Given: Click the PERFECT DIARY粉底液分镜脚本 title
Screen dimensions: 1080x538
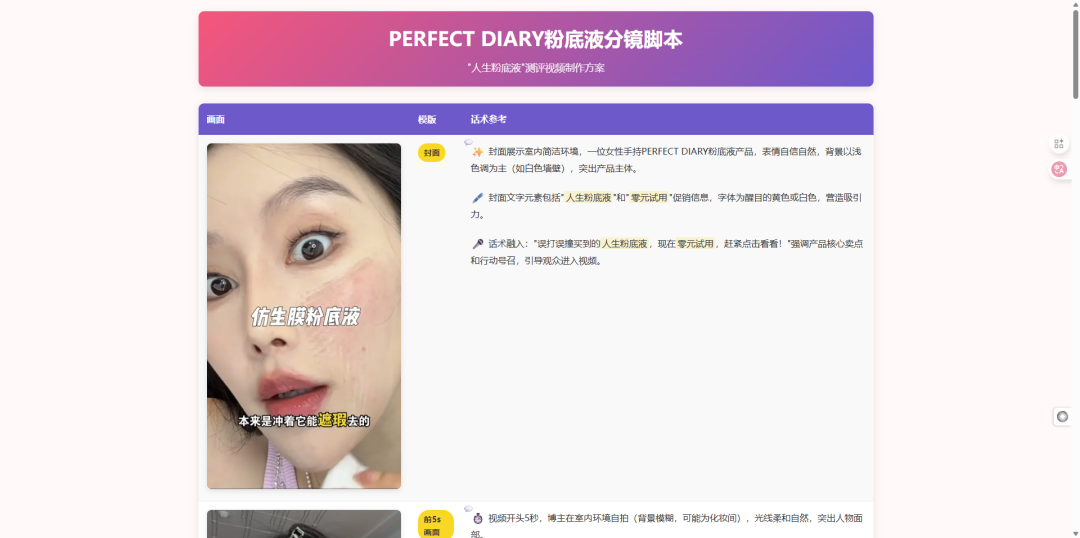Looking at the screenshot, I should click(x=536, y=39).
